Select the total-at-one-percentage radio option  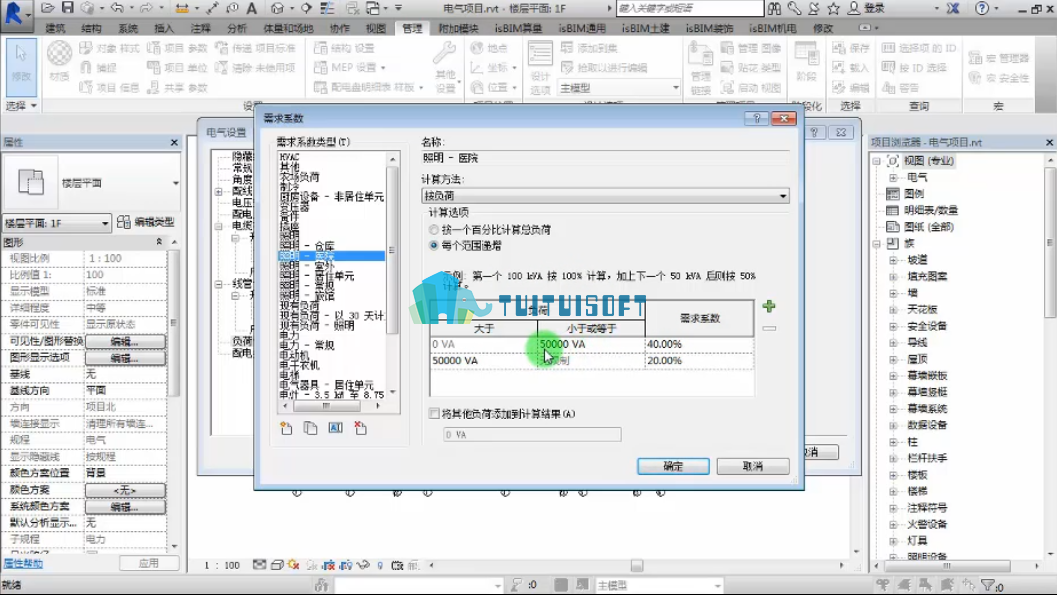(x=433, y=230)
